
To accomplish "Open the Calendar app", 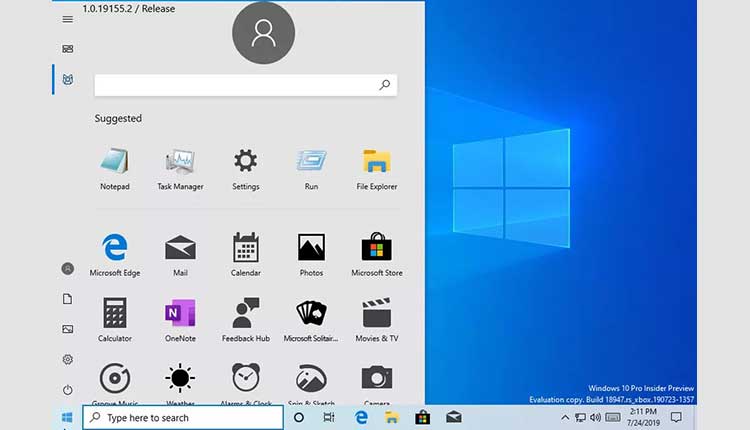I will (x=245, y=254).
